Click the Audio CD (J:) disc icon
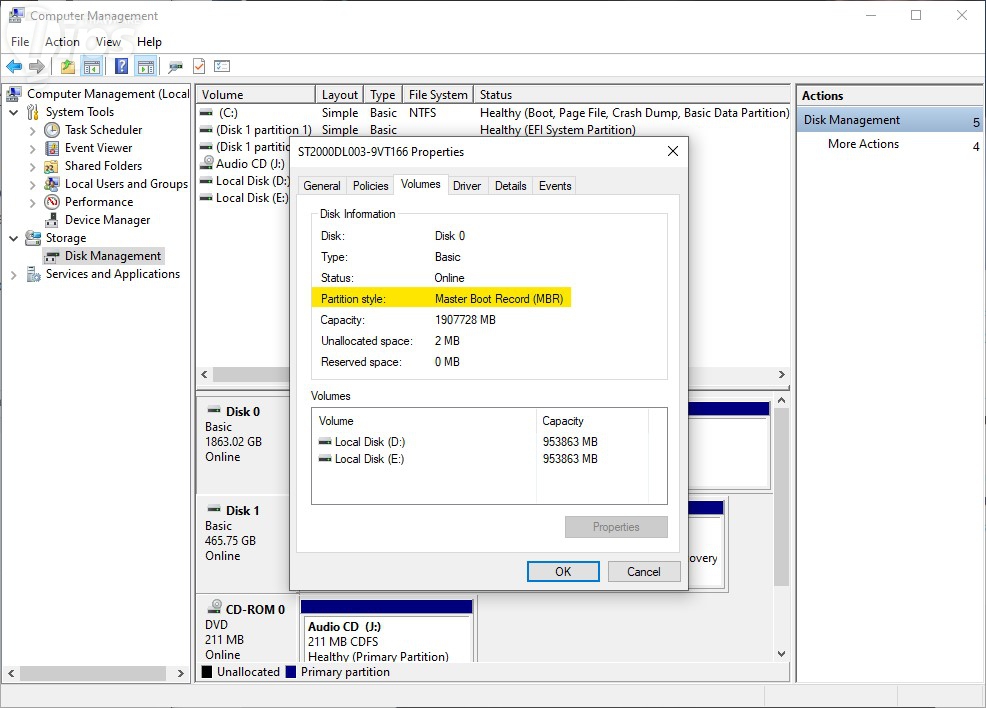 [206, 164]
